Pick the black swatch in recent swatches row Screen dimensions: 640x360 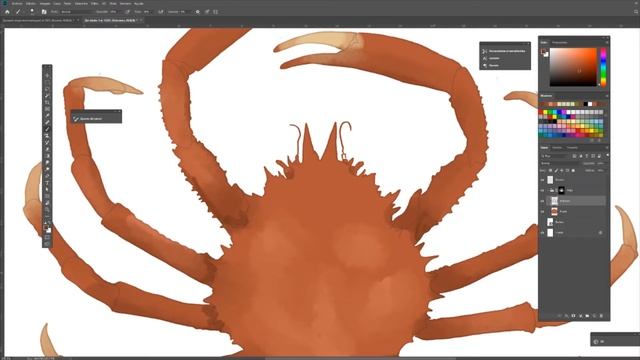(x=586, y=104)
